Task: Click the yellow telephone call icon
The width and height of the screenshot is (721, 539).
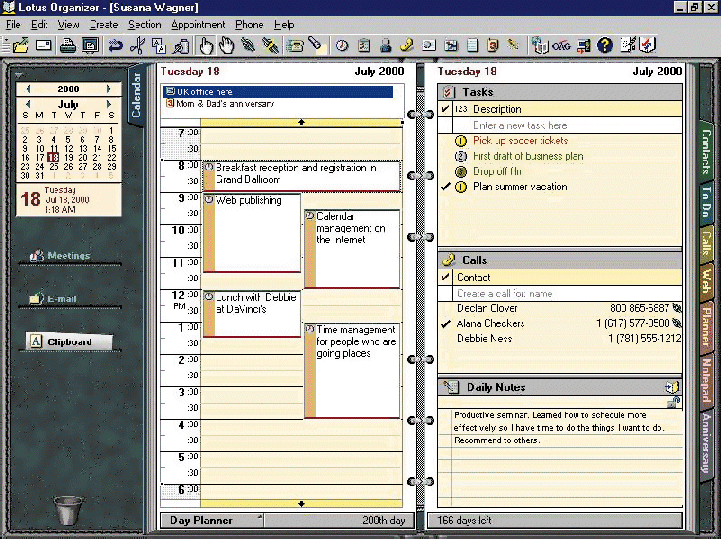Action: (406, 45)
